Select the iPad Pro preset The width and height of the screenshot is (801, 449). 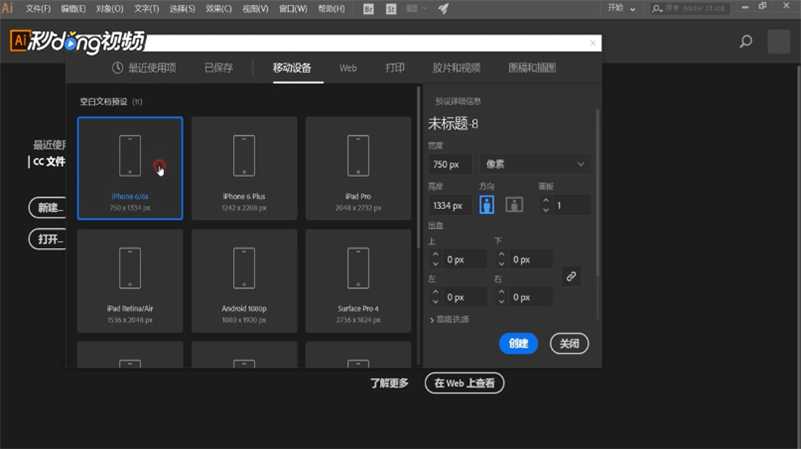(358, 168)
